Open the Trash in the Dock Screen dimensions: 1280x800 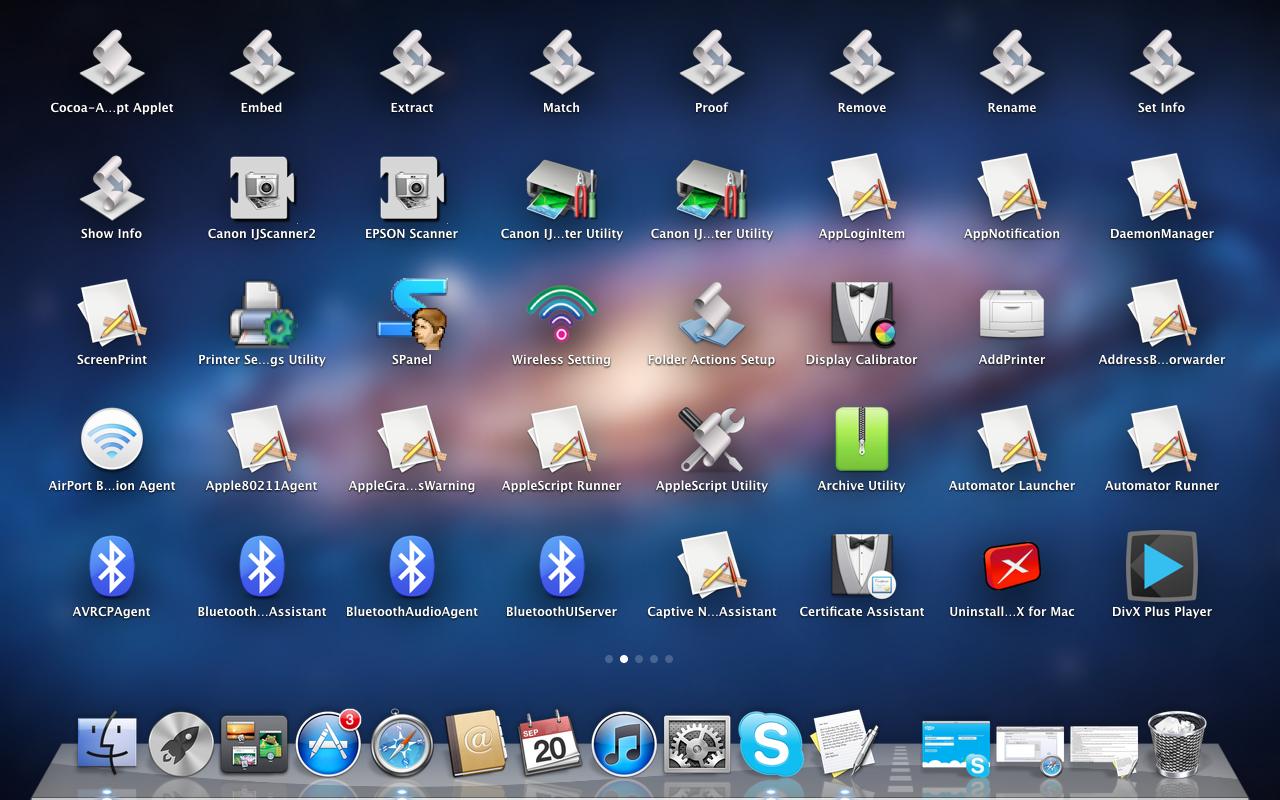point(1177,743)
